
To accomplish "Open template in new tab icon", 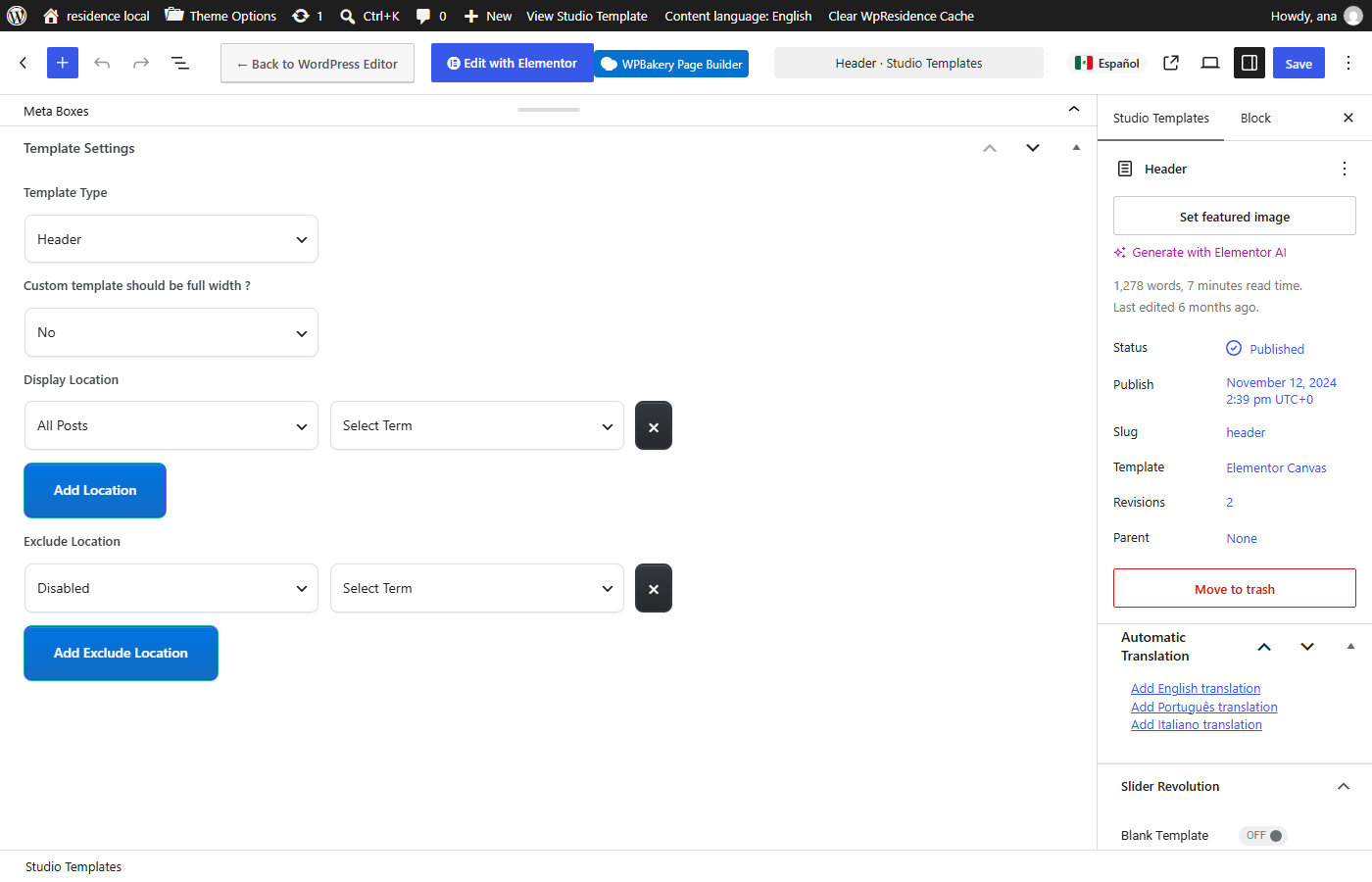I will [x=1171, y=63].
